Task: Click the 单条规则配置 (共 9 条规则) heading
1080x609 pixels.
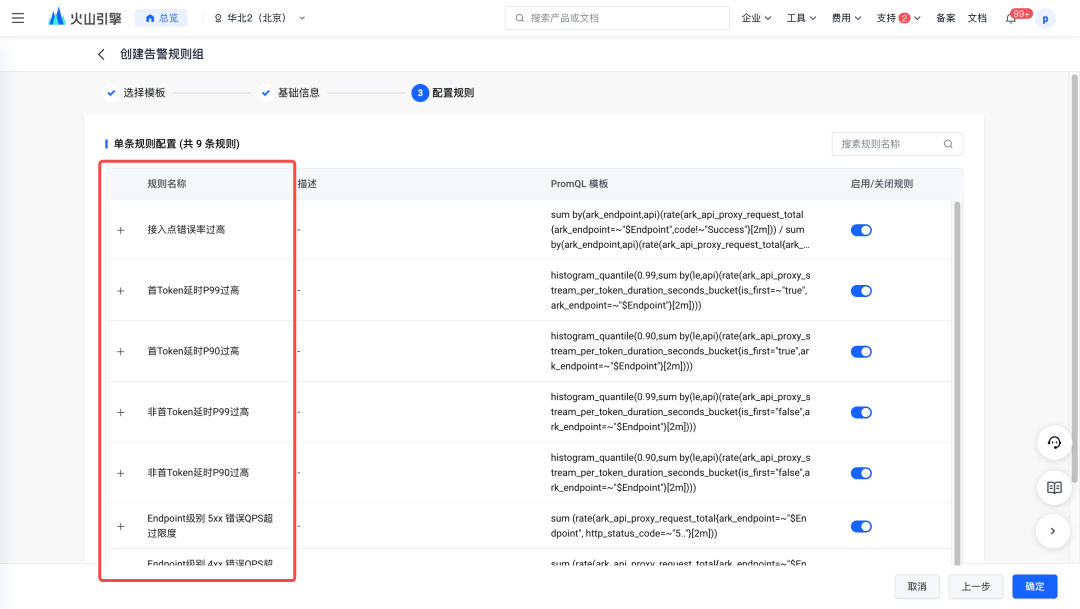Action: (x=176, y=144)
